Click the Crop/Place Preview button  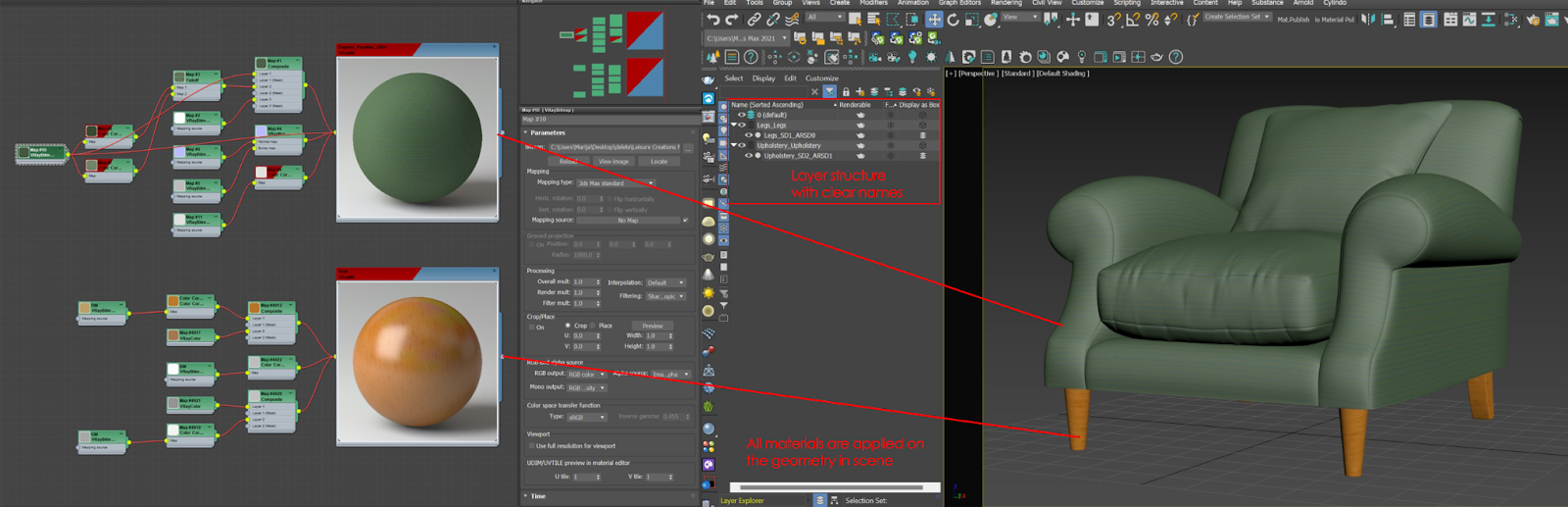tap(653, 326)
